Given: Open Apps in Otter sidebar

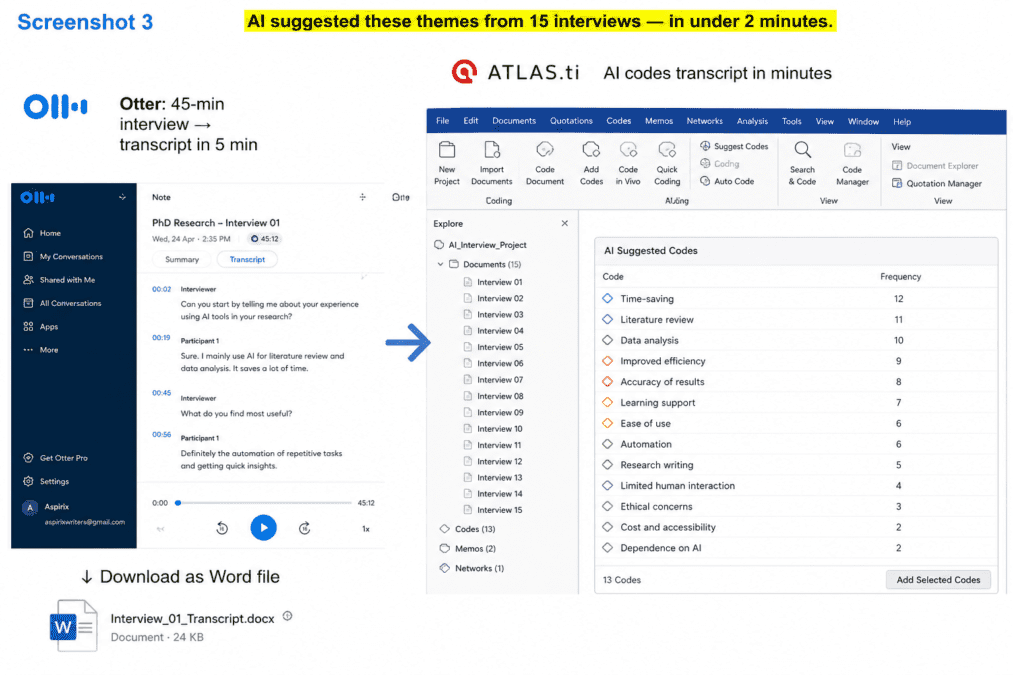Looking at the screenshot, I should 41,326.
